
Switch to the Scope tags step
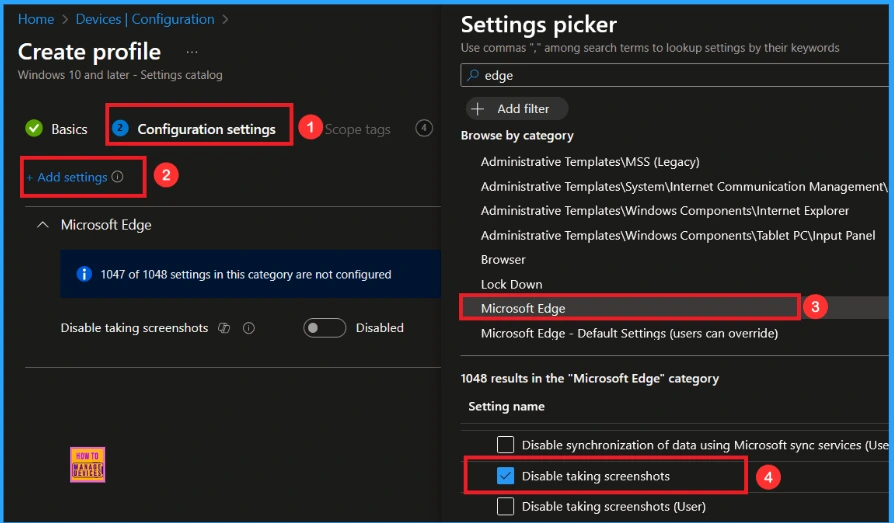click(357, 129)
